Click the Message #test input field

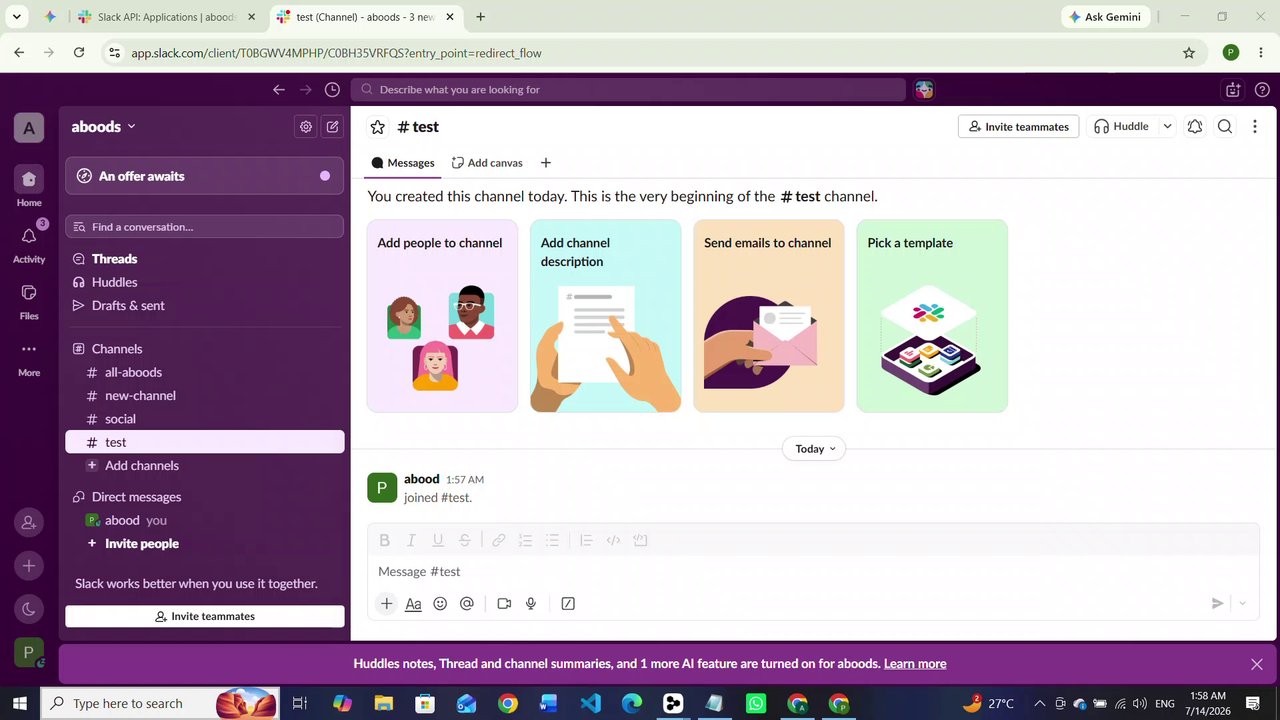point(812,572)
